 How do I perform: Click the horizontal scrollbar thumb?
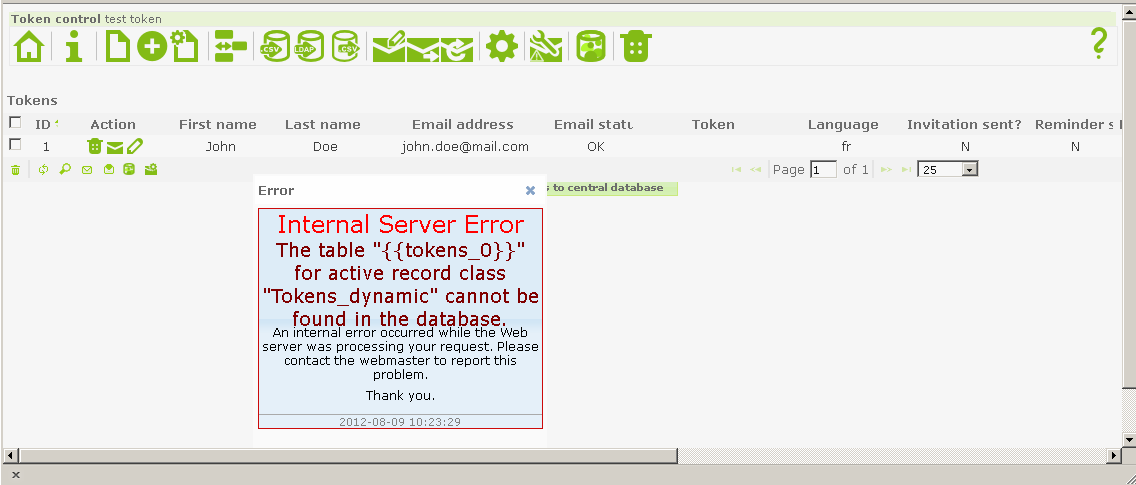[348, 455]
